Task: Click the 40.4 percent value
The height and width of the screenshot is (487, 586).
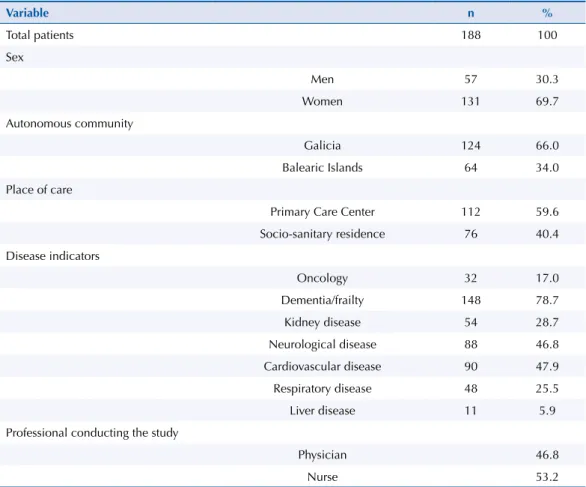Action: 547,234
